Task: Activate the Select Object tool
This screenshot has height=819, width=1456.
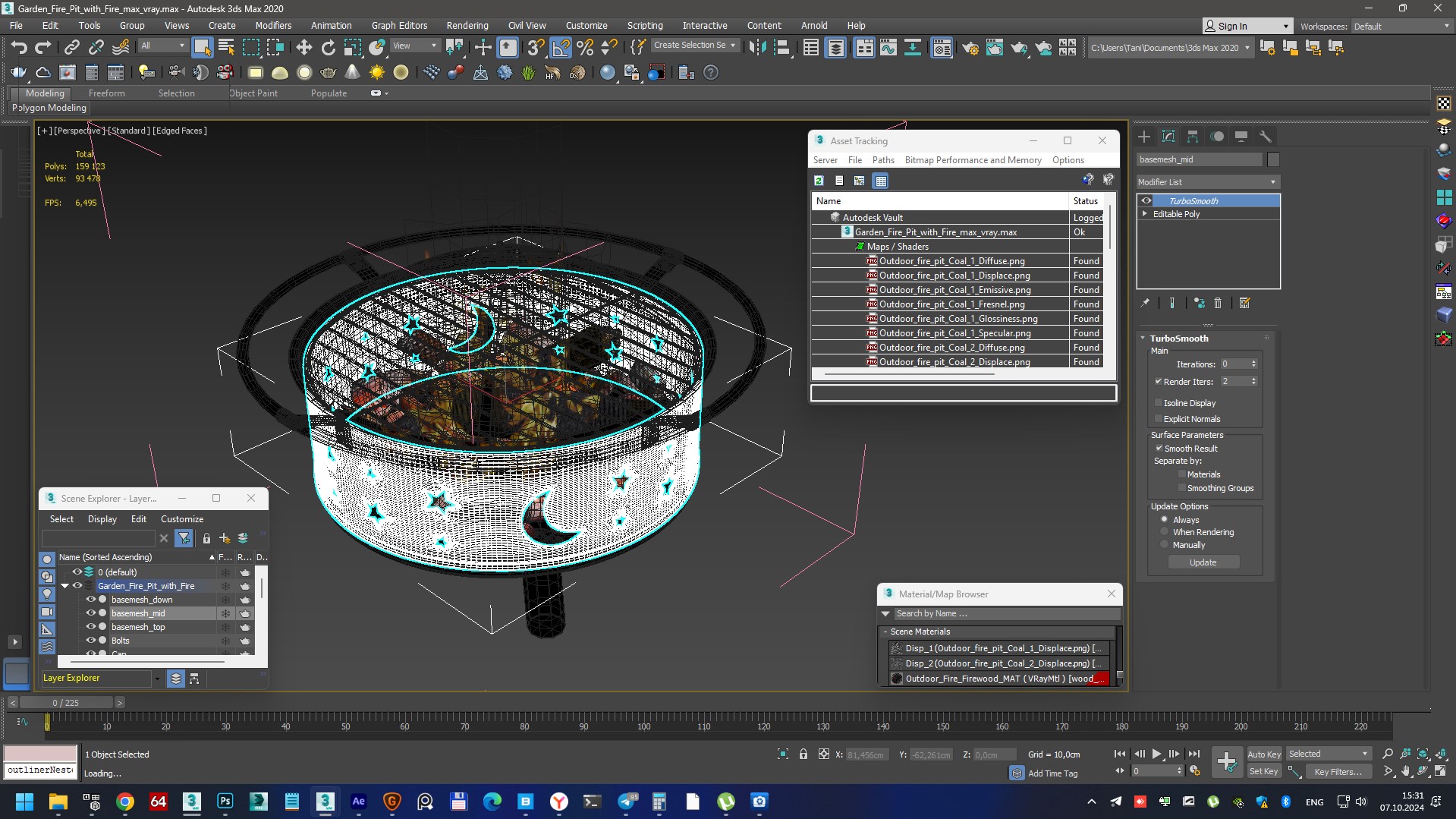Action: (202, 47)
